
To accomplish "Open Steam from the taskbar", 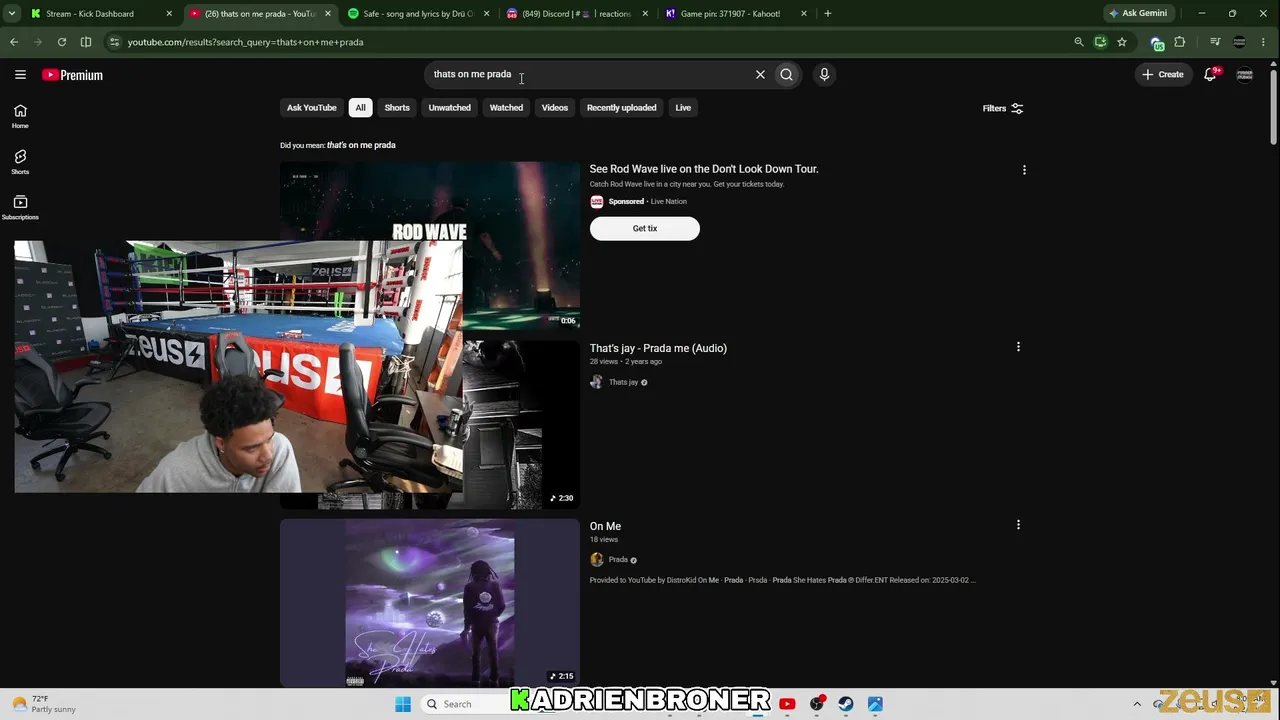I will [x=846, y=704].
